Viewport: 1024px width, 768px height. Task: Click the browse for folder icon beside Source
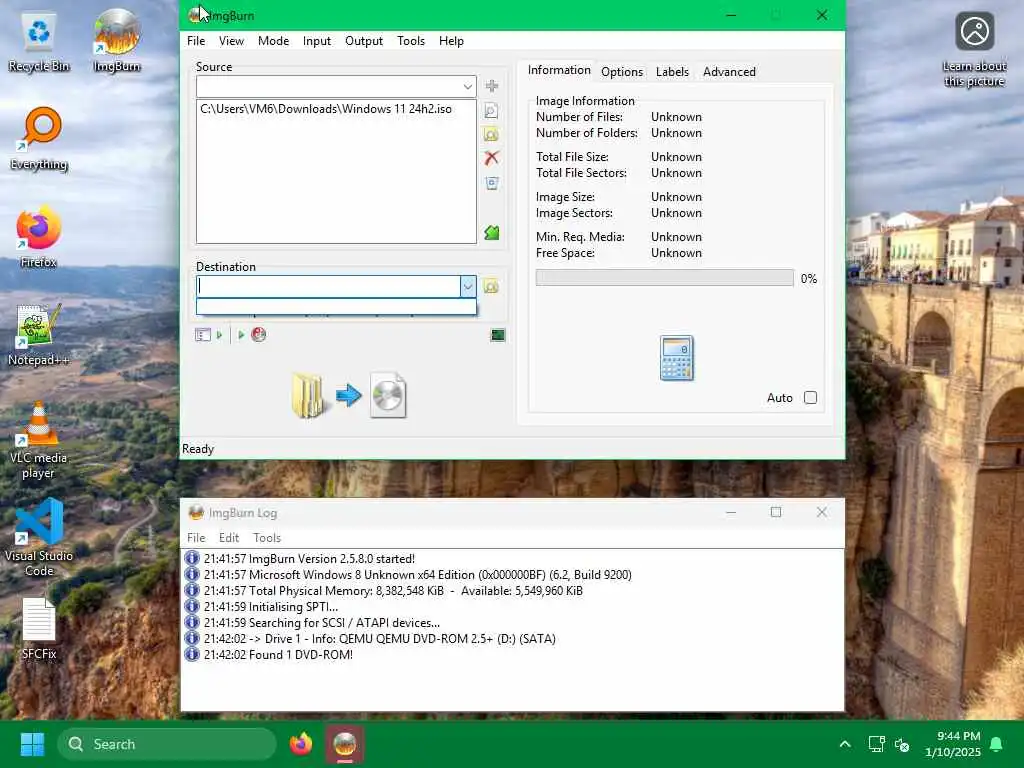click(x=492, y=135)
